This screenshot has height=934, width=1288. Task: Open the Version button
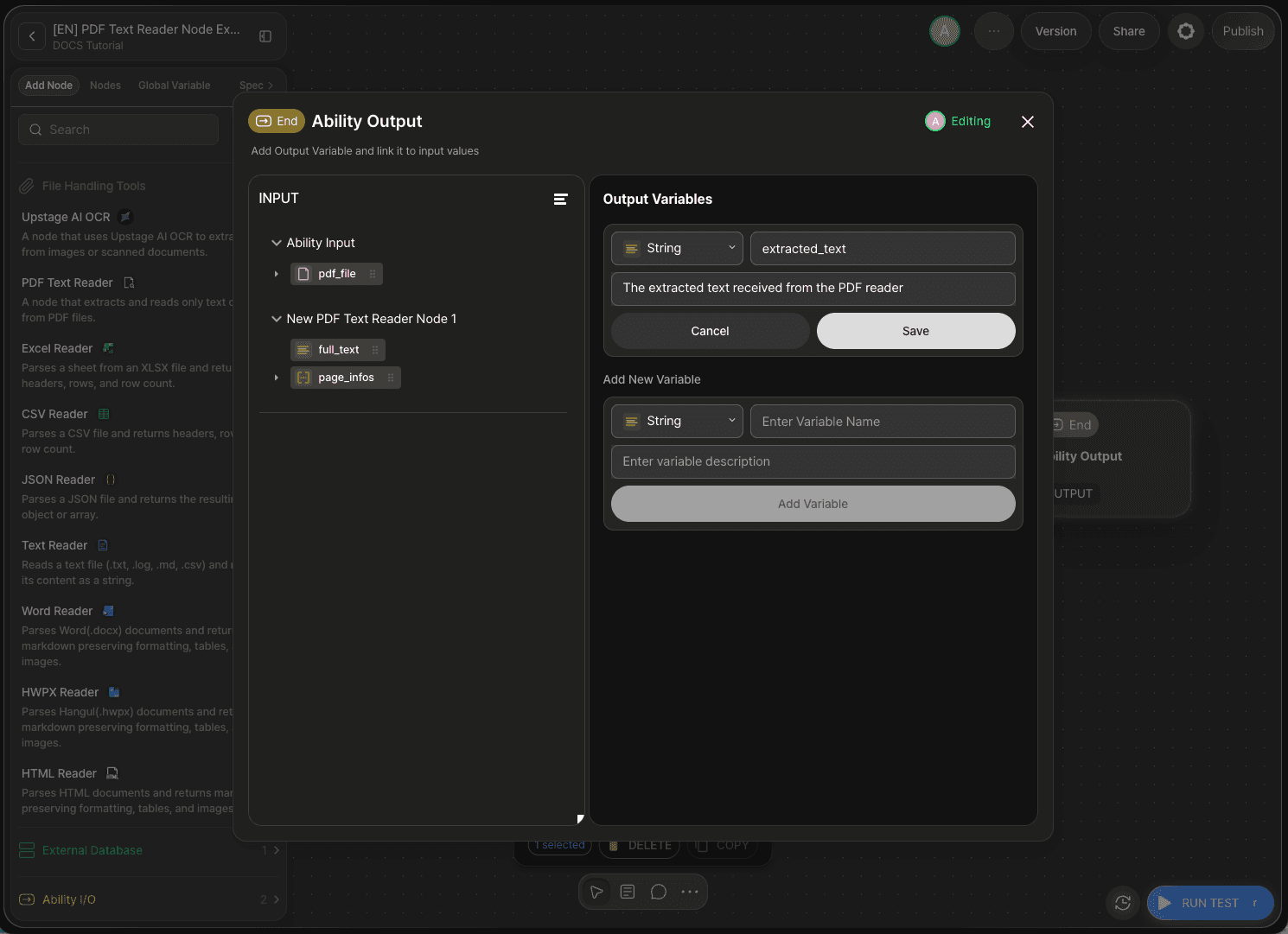(1056, 31)
